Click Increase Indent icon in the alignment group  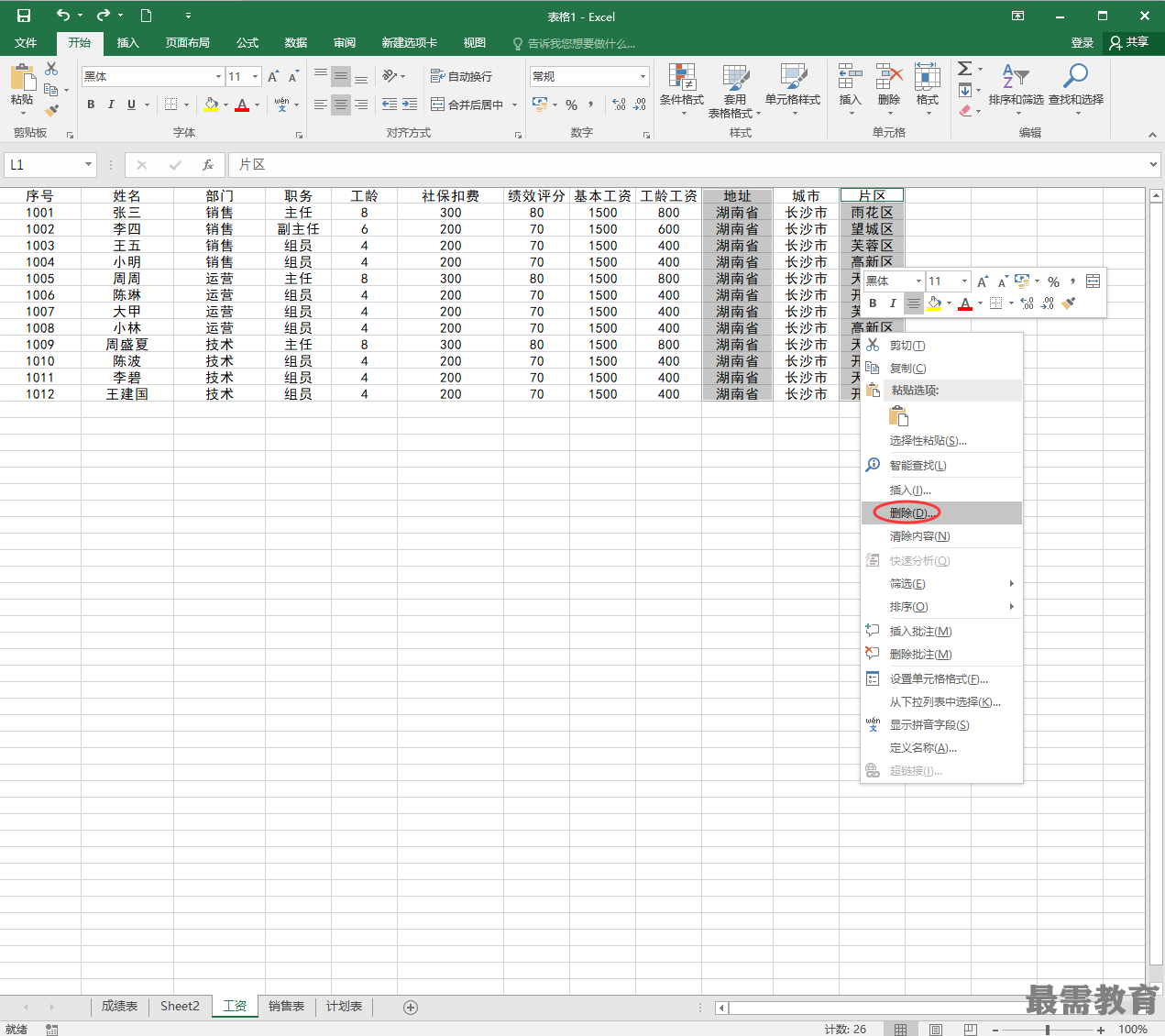[410, 105]
